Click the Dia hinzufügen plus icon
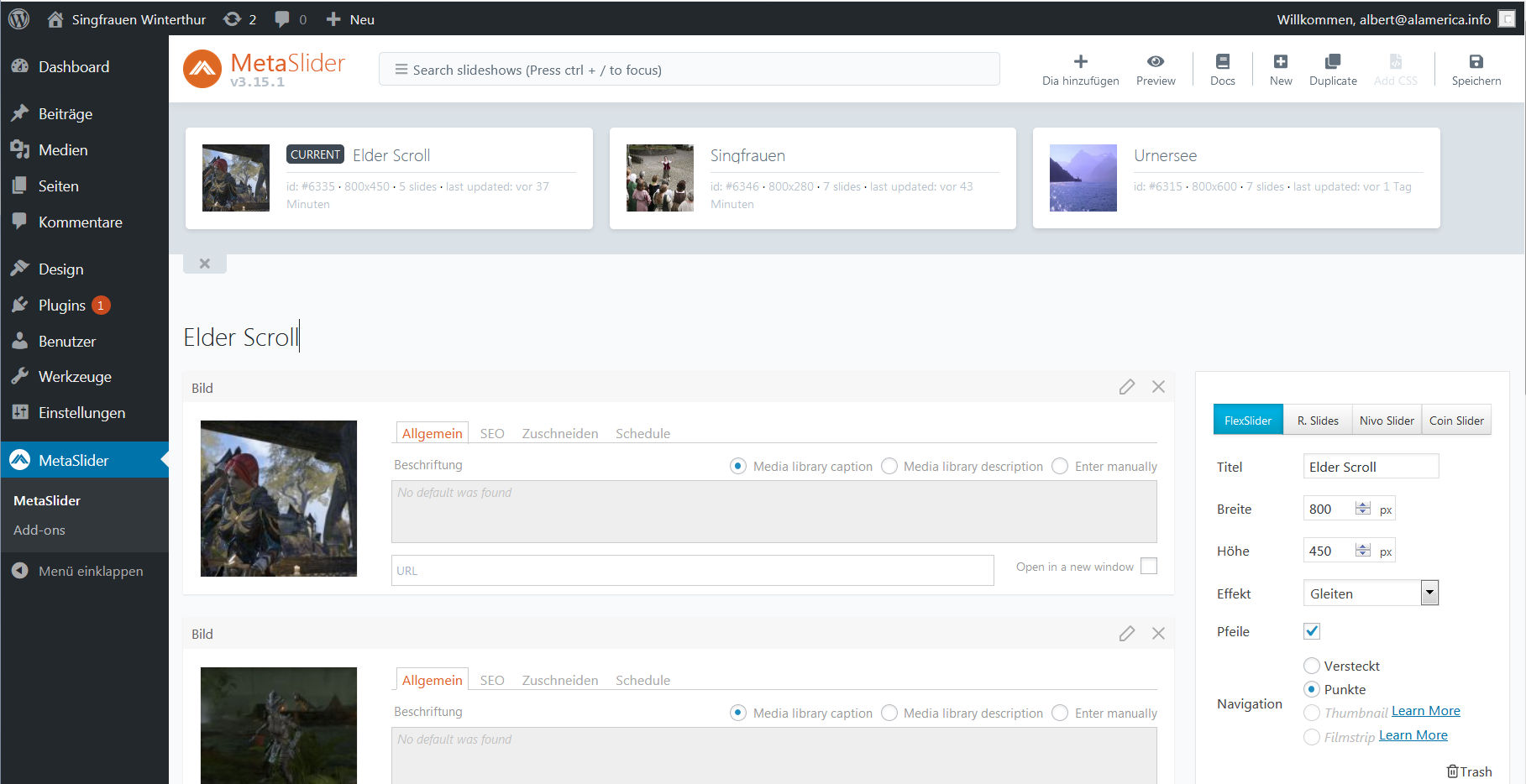 click(x=1080, y=62)
